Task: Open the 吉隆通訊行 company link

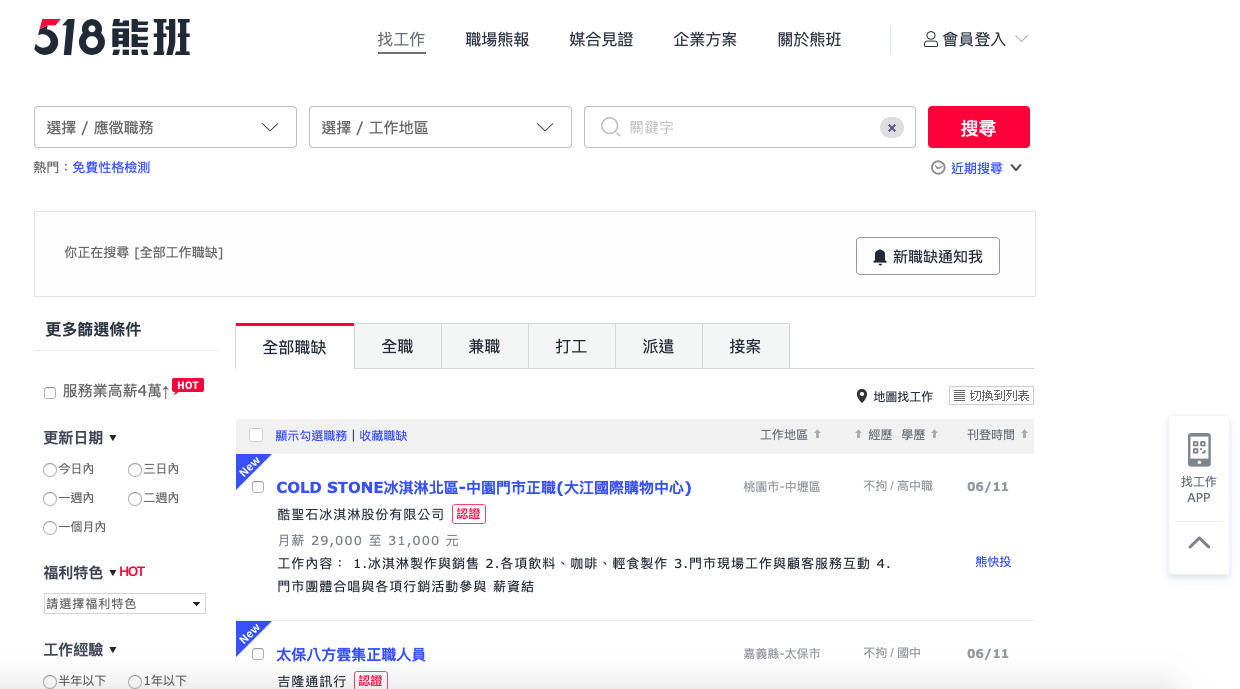Action: [312, 681]
